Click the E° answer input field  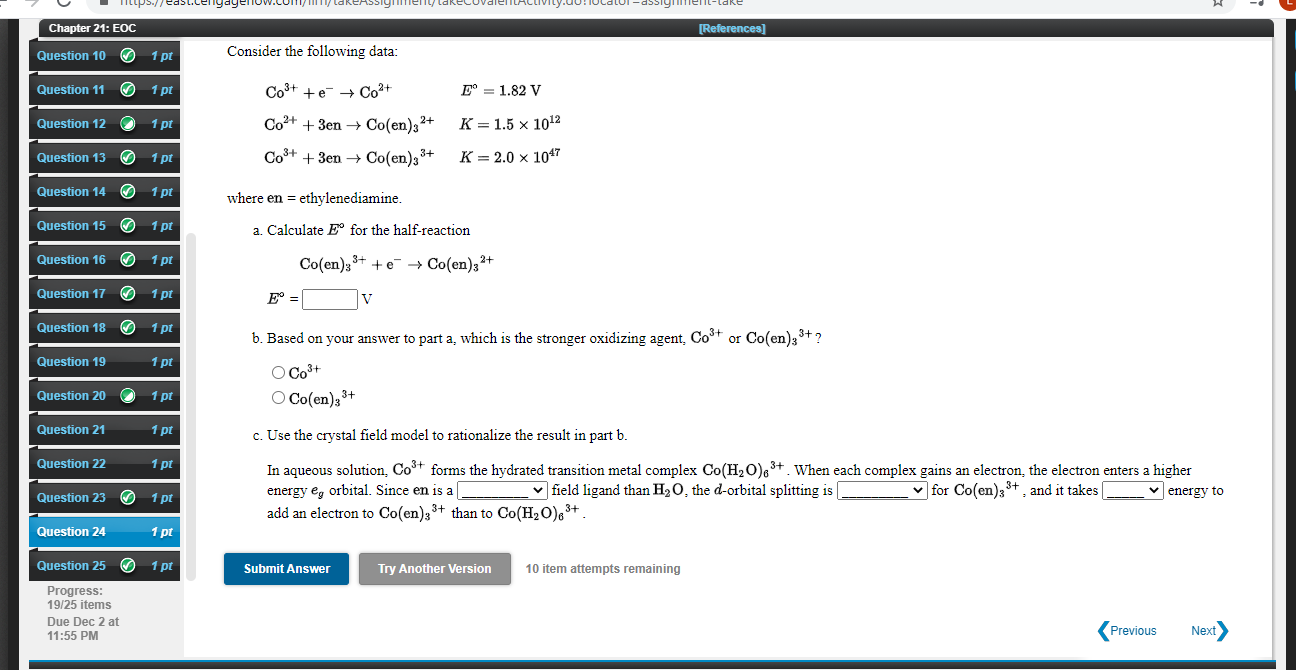click(x=330, y=299)
